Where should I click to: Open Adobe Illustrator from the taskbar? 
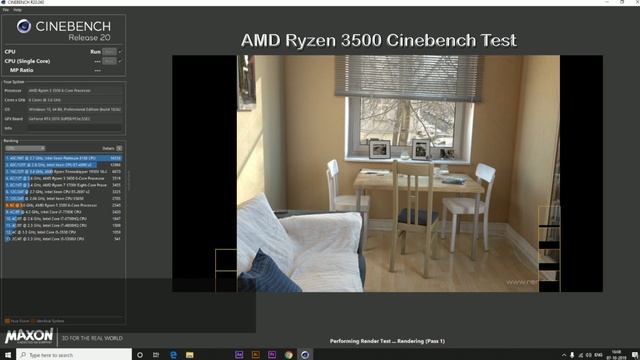[x=256, y=355]
